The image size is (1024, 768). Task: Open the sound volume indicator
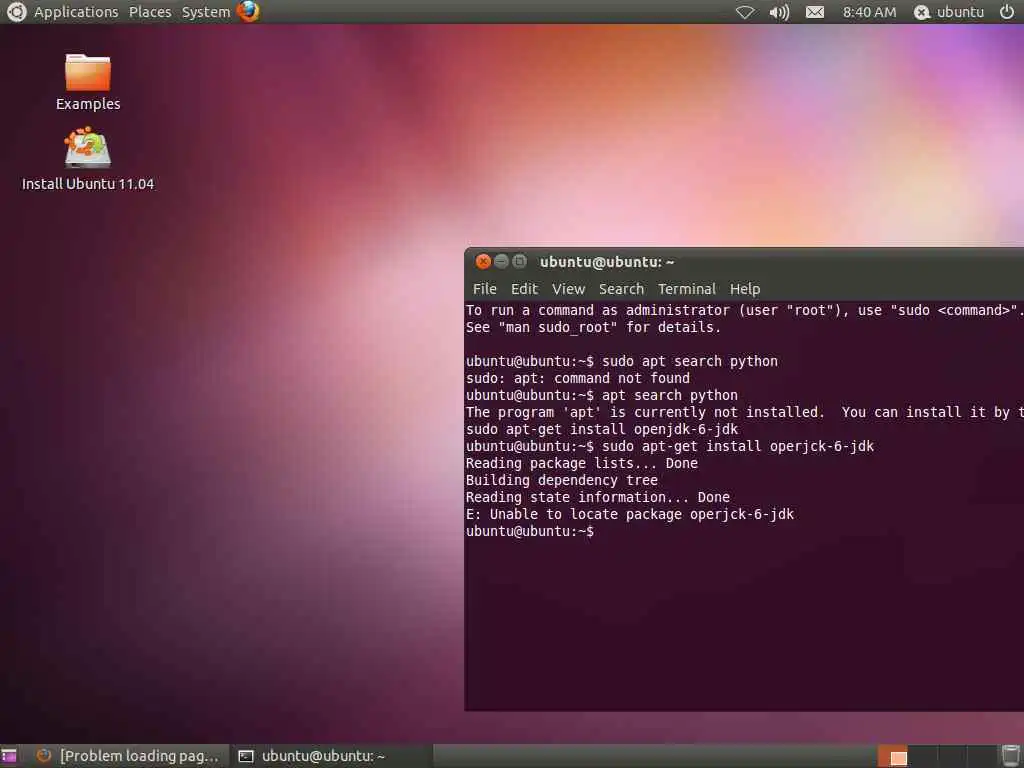click(x=779, y=12)
